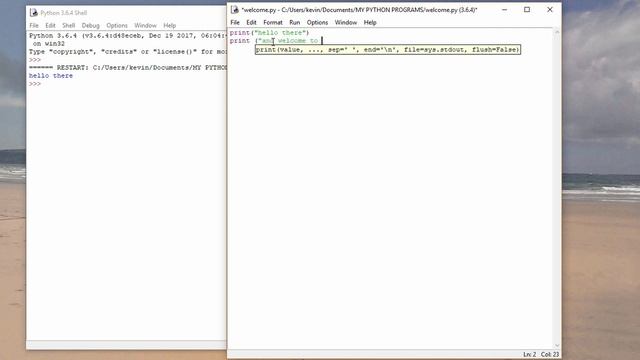Open Edit menu in welcome.py editor
This screenshot has width=640, height=360.
[x=251, y=22]
